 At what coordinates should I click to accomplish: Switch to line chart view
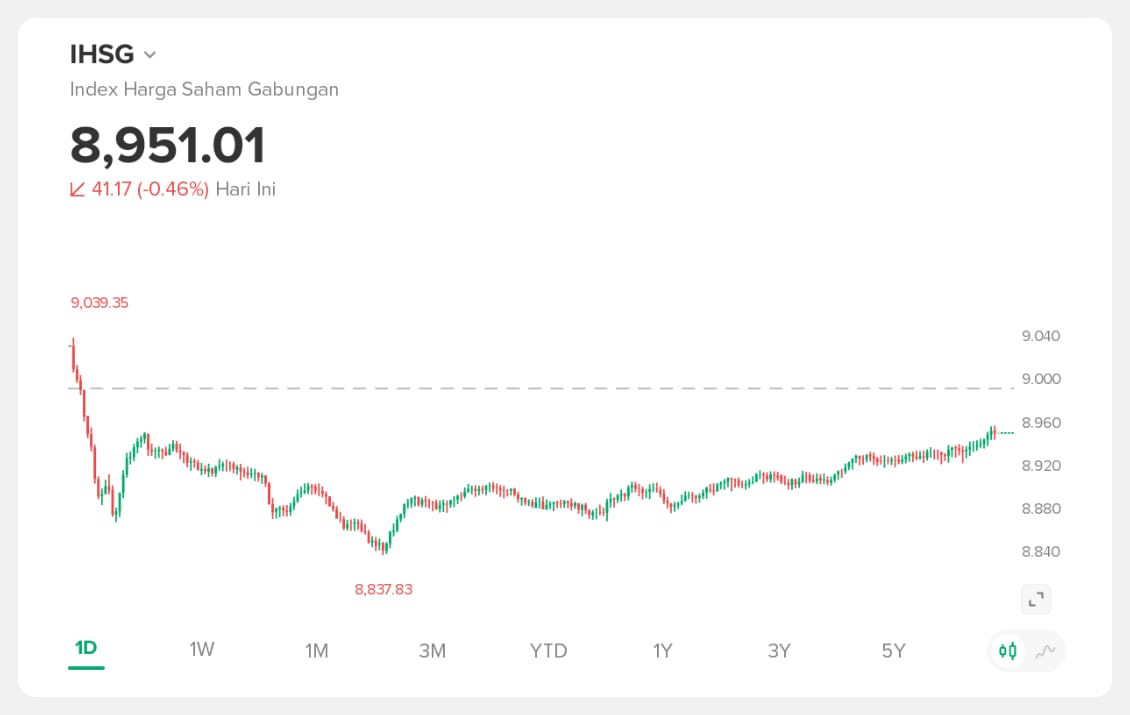1045,652
